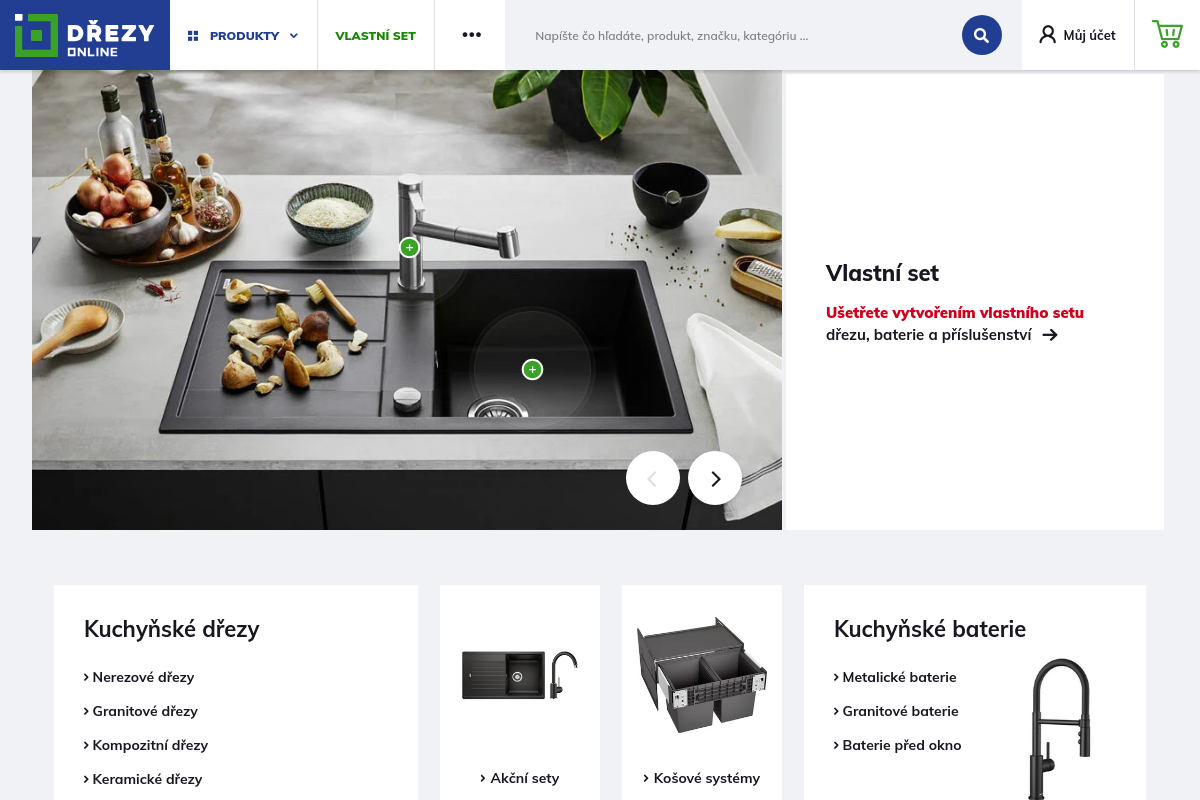This screenshot has height=800, width=1200.
Task: Open the green shopping cart
Action: pos(1167,35)
